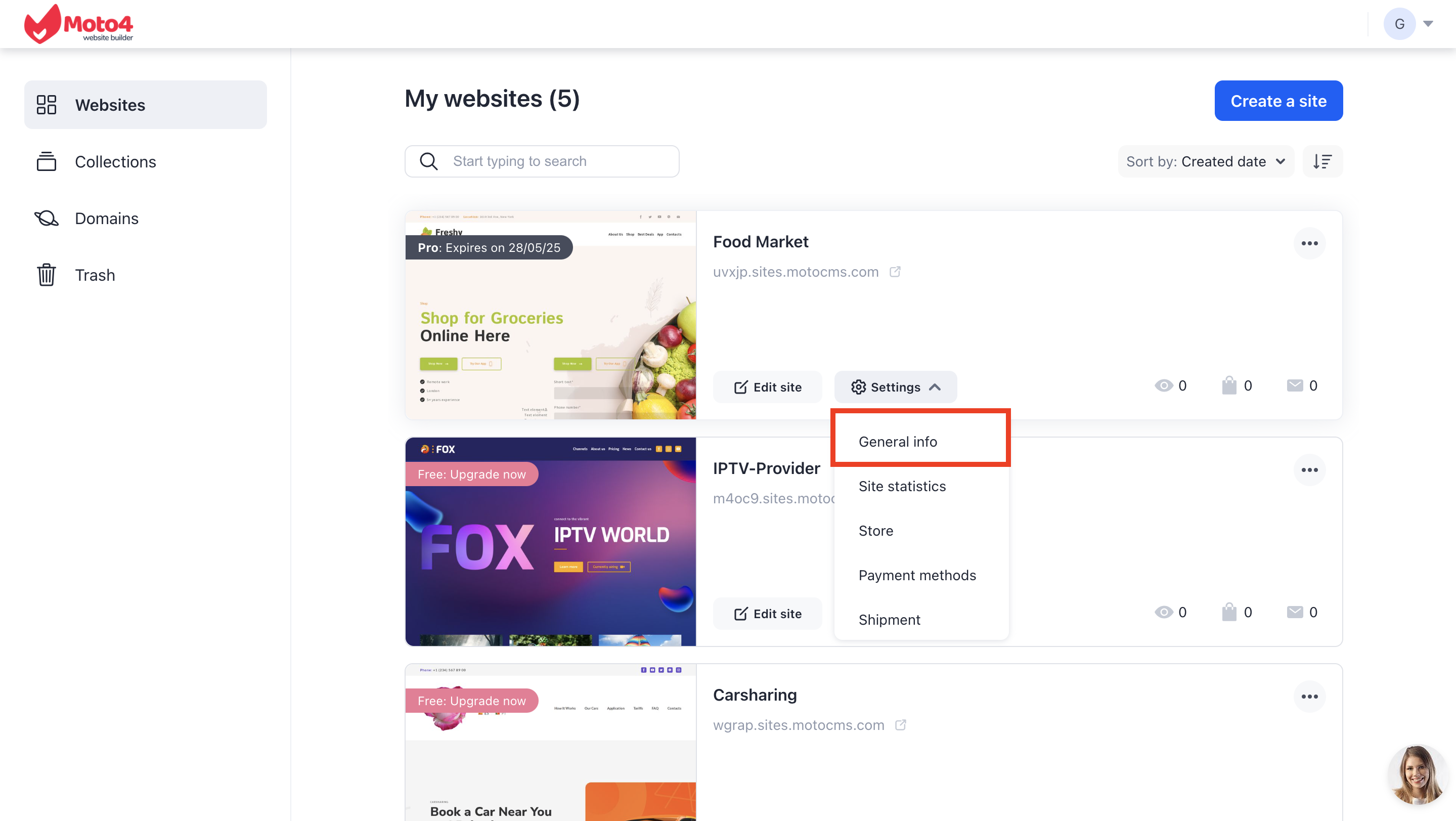The width and height of the screenshot is (1456, 821).
Task: Click Edit site for Food Market
Action: pyautogui.click(x=767, y=387)
